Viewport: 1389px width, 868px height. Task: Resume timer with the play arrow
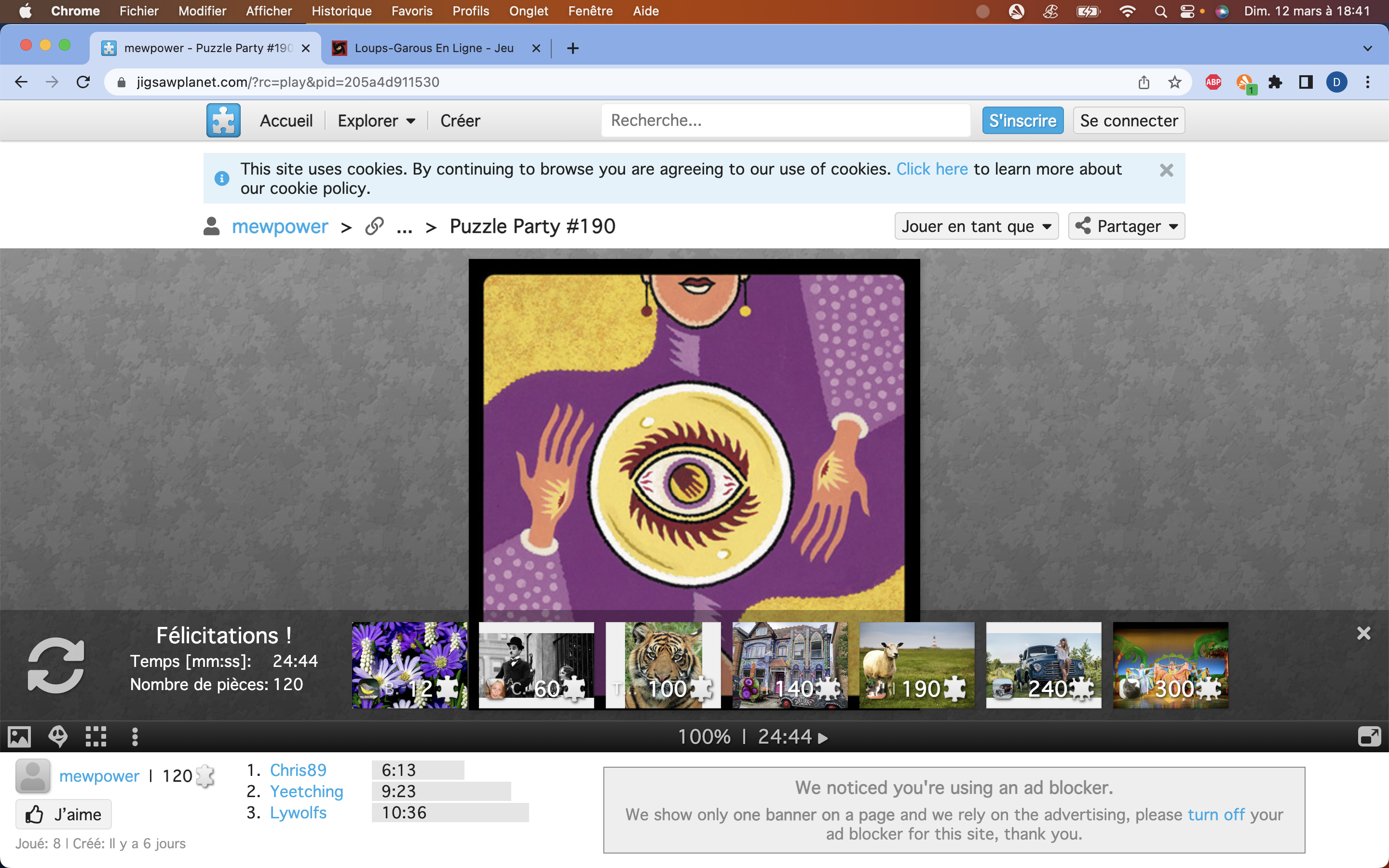[x=823, y=738]
